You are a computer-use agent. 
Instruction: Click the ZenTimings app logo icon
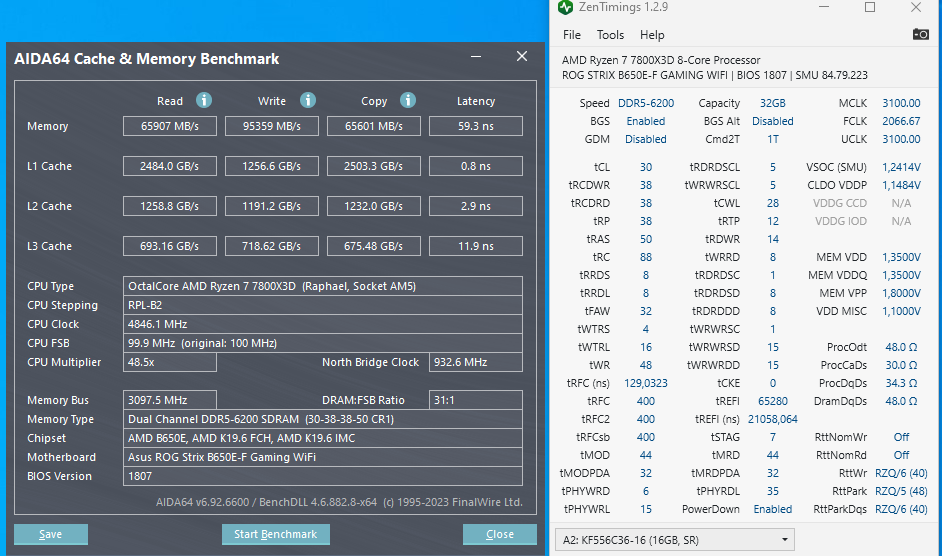point(565,7)
